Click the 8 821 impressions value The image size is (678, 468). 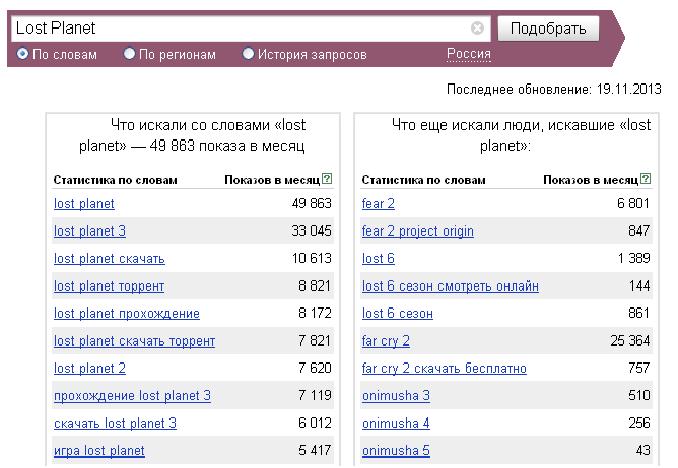click(x=315, y=285)
